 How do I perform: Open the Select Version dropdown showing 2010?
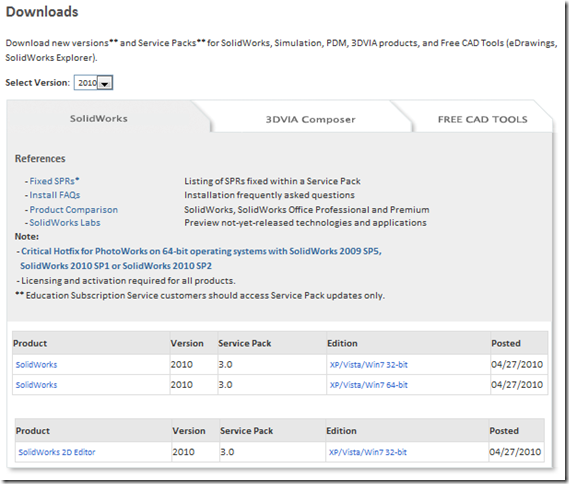point(93,83)
